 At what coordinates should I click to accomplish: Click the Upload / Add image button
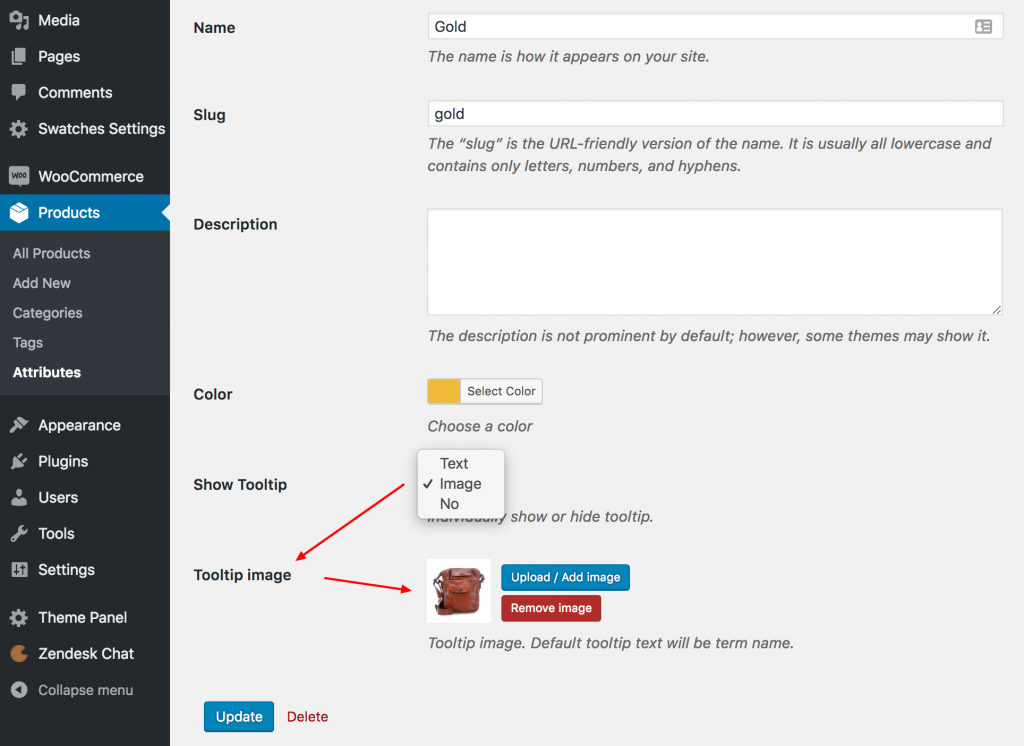pos(565,577)
